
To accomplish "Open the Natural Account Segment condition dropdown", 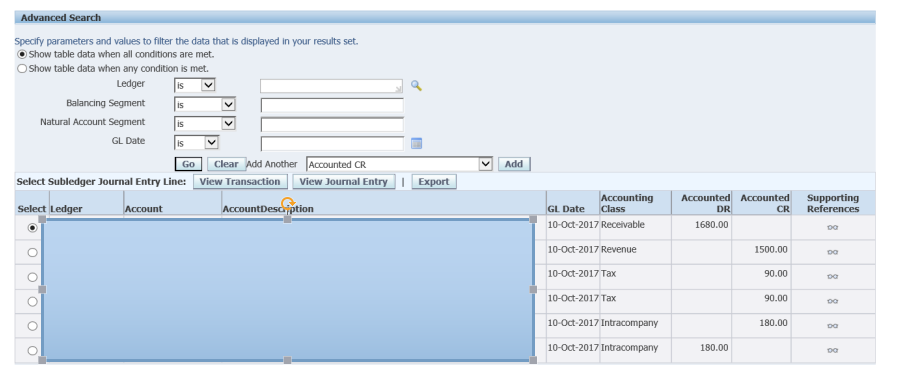I will tap(205, 124).
